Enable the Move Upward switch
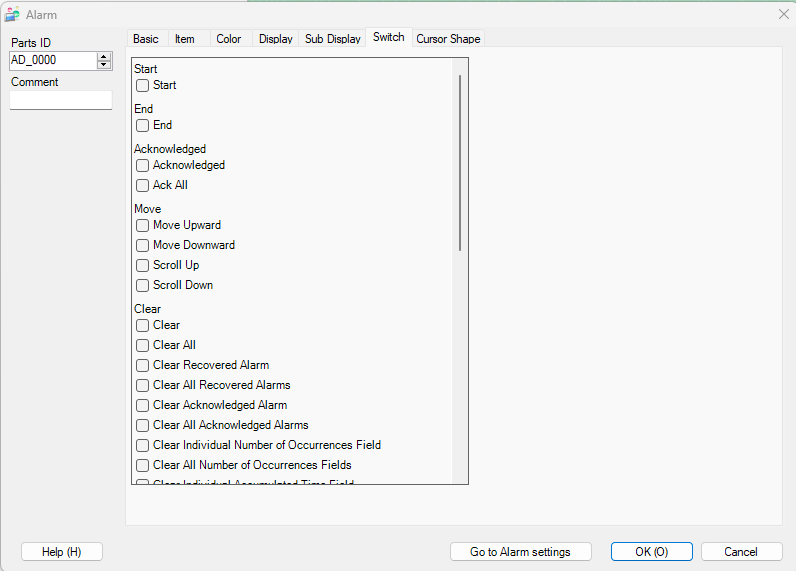The height and width of the screenshot is (571, 796). (x=143, y=225)
